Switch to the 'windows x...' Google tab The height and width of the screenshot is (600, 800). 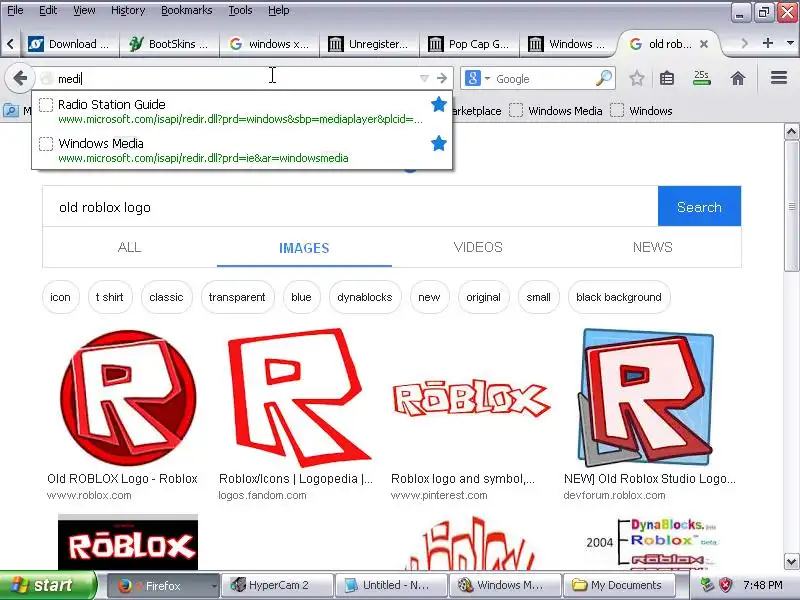pyautogui.click(x=269, y=44)
